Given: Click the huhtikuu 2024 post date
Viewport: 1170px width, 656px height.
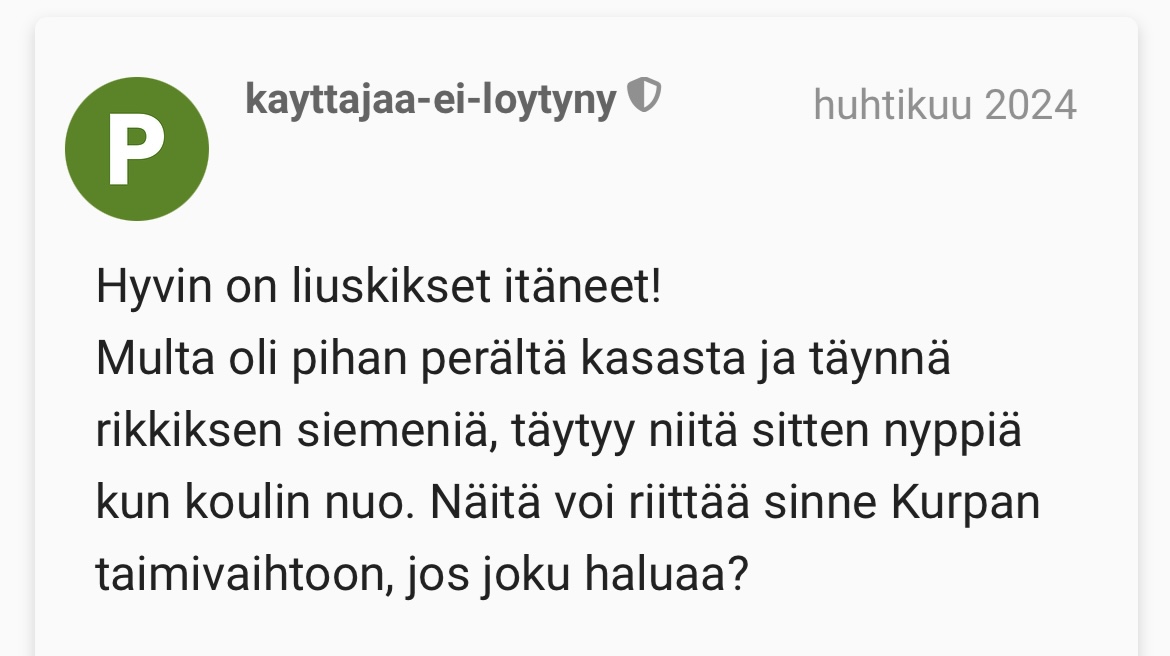Looking at the screenshot, I should tap(944, 104).
